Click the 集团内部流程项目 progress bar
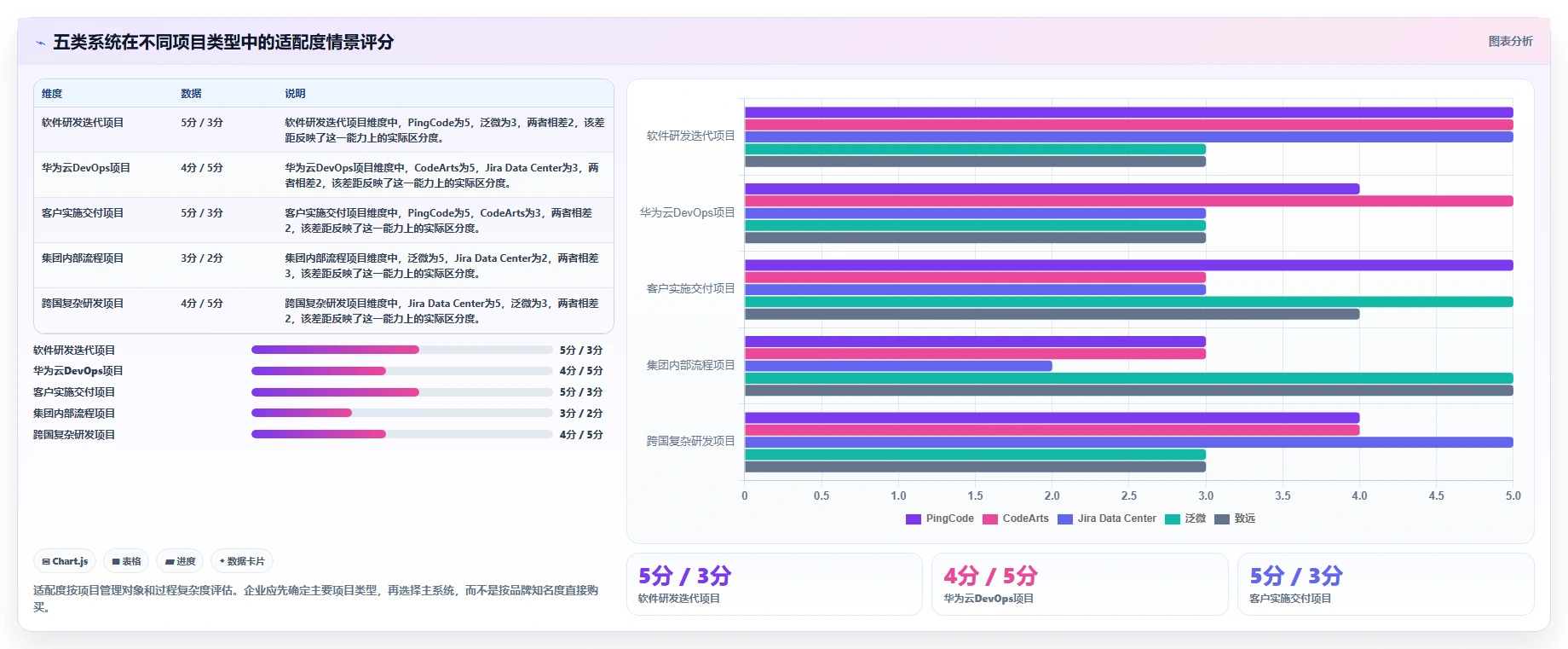The image size is (1568, 649). [x=402, y=413]
